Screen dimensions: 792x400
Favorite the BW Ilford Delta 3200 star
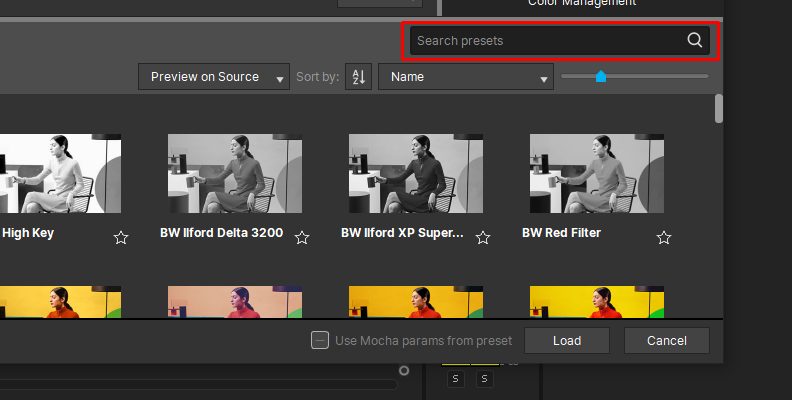[x=302, y=237]
